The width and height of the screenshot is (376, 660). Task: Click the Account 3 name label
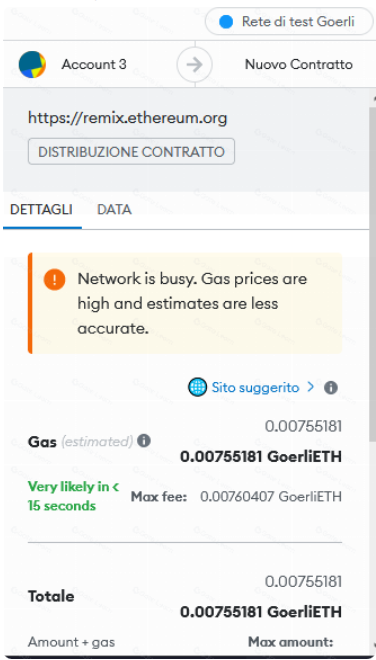tap(94, 64)
